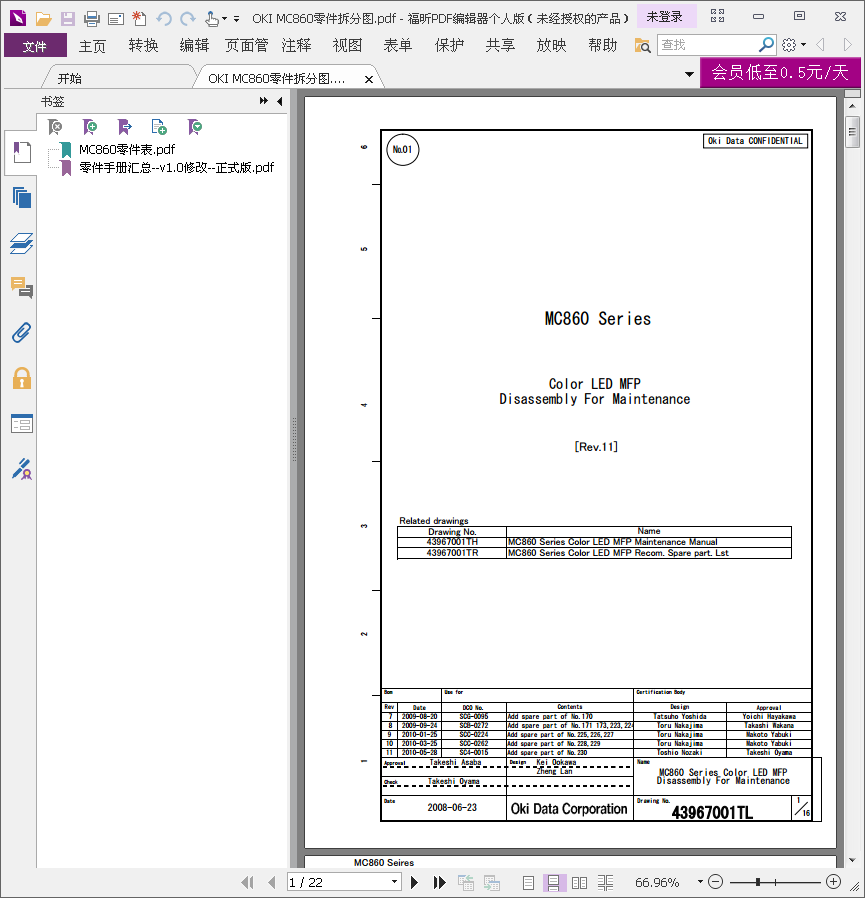The image size is (865, 898).
Task: Open the customize quick access toolbar dropdown
Action: (x=237, y=19)
